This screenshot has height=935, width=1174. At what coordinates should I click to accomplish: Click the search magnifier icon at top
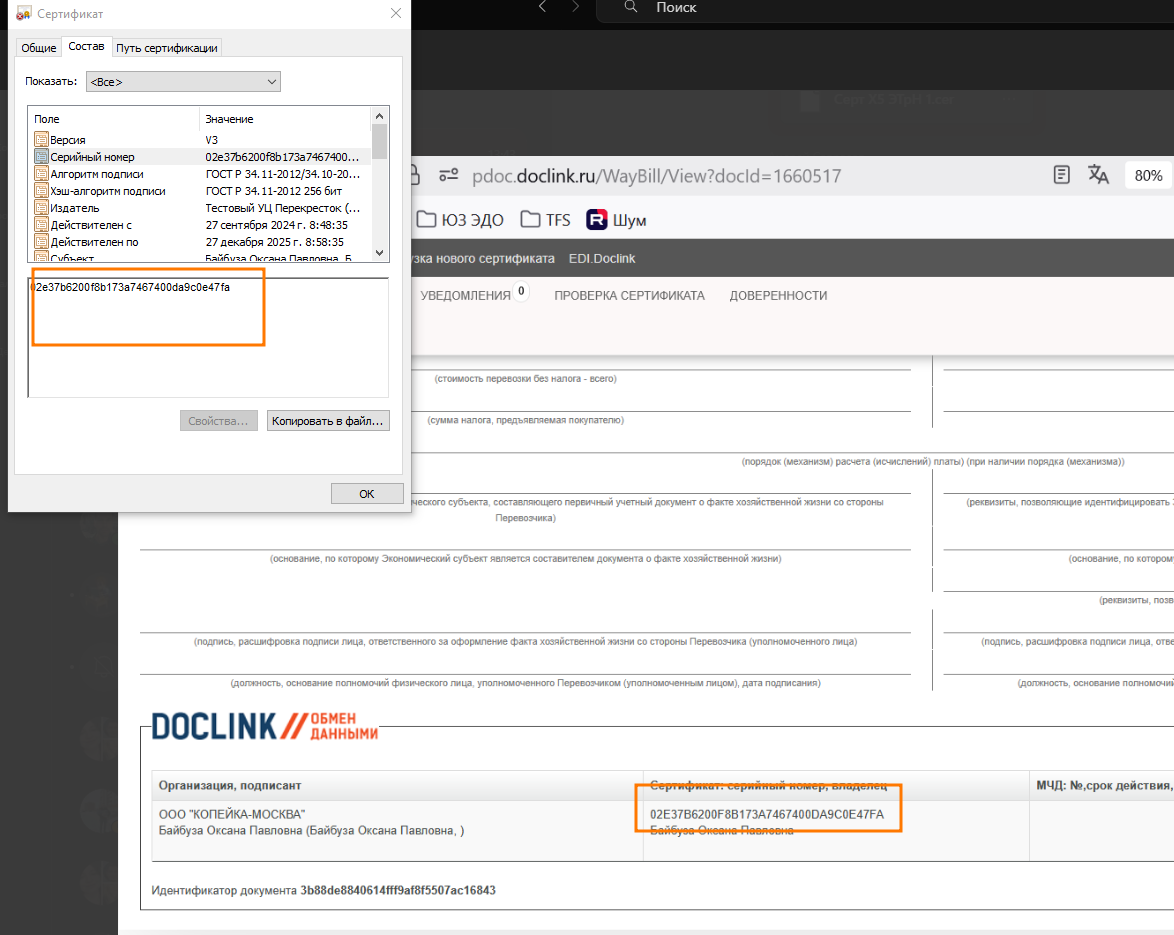pyautogui.click(x=631, y=7)
